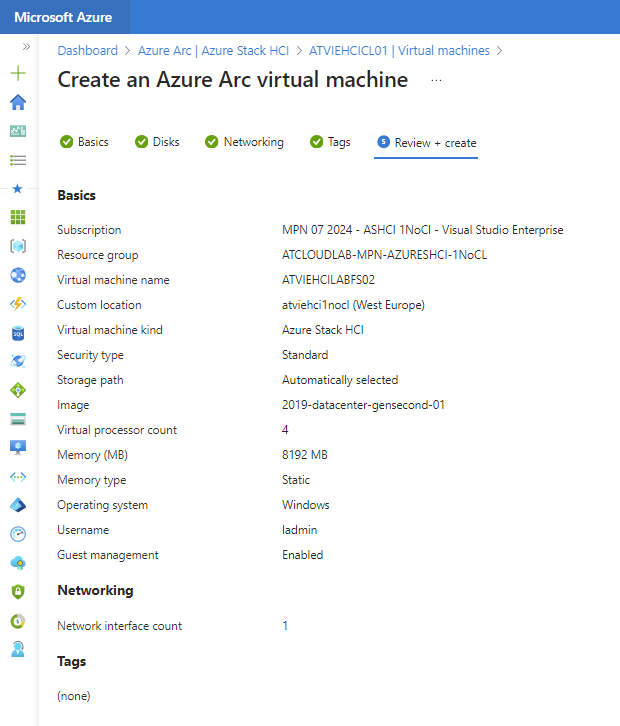The height and width of the screenshot is (726, 620).
Task: Click the subscription value MPN 07 2024
Action: pyautogui.click(x=423, y=230)
